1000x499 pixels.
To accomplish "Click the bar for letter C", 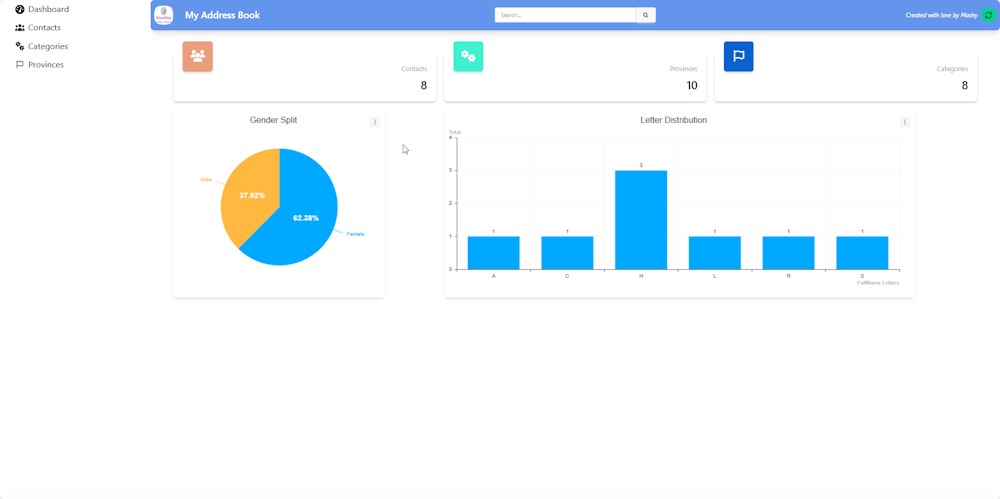I will [x=567, y=253].
